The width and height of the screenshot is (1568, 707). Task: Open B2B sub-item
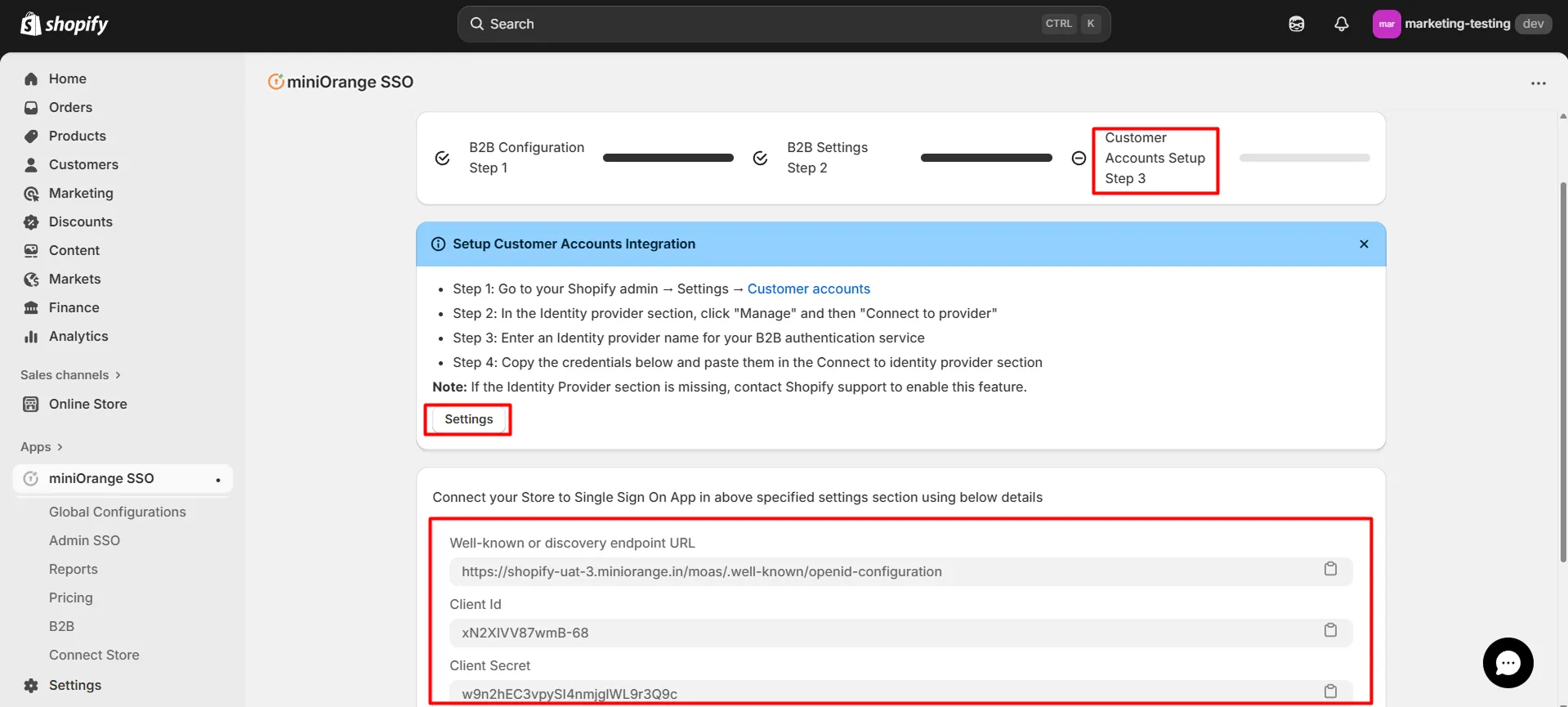click(61, 626)
